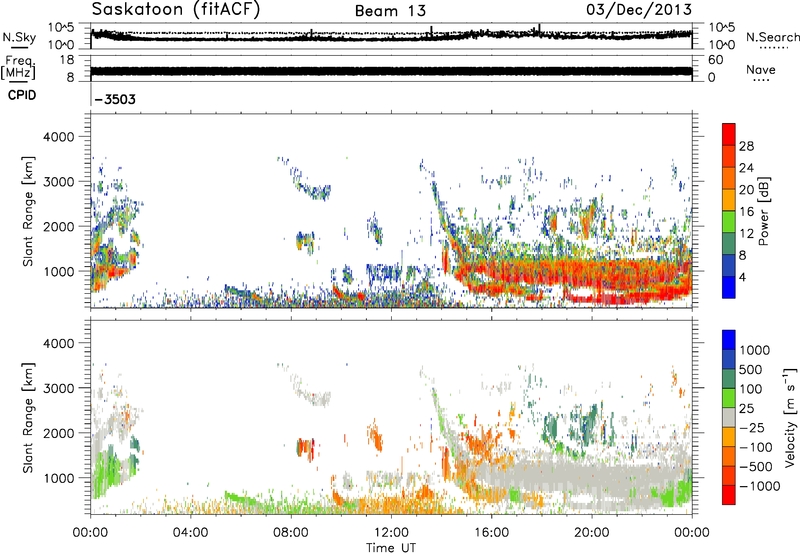The width and height of the screenshot is (800, 554).
Task: Click the 18 tick on frequency axis
Action: click(x=67, y=60)
